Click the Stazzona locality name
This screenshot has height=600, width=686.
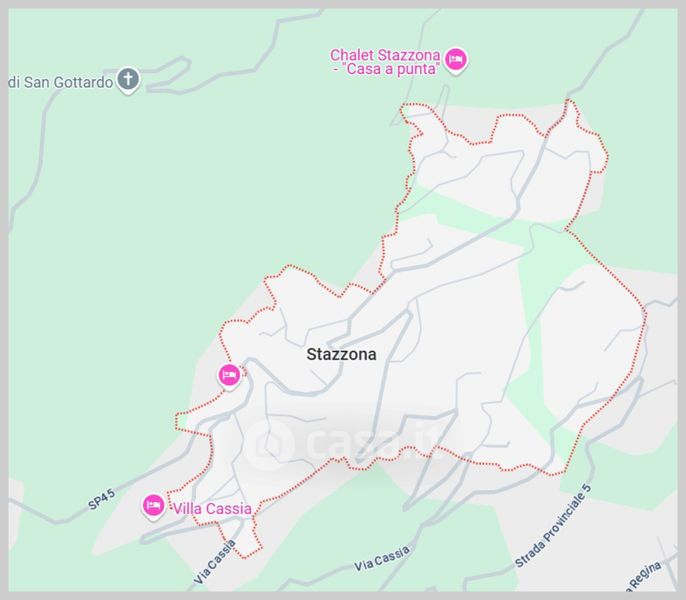pos(341,354)
